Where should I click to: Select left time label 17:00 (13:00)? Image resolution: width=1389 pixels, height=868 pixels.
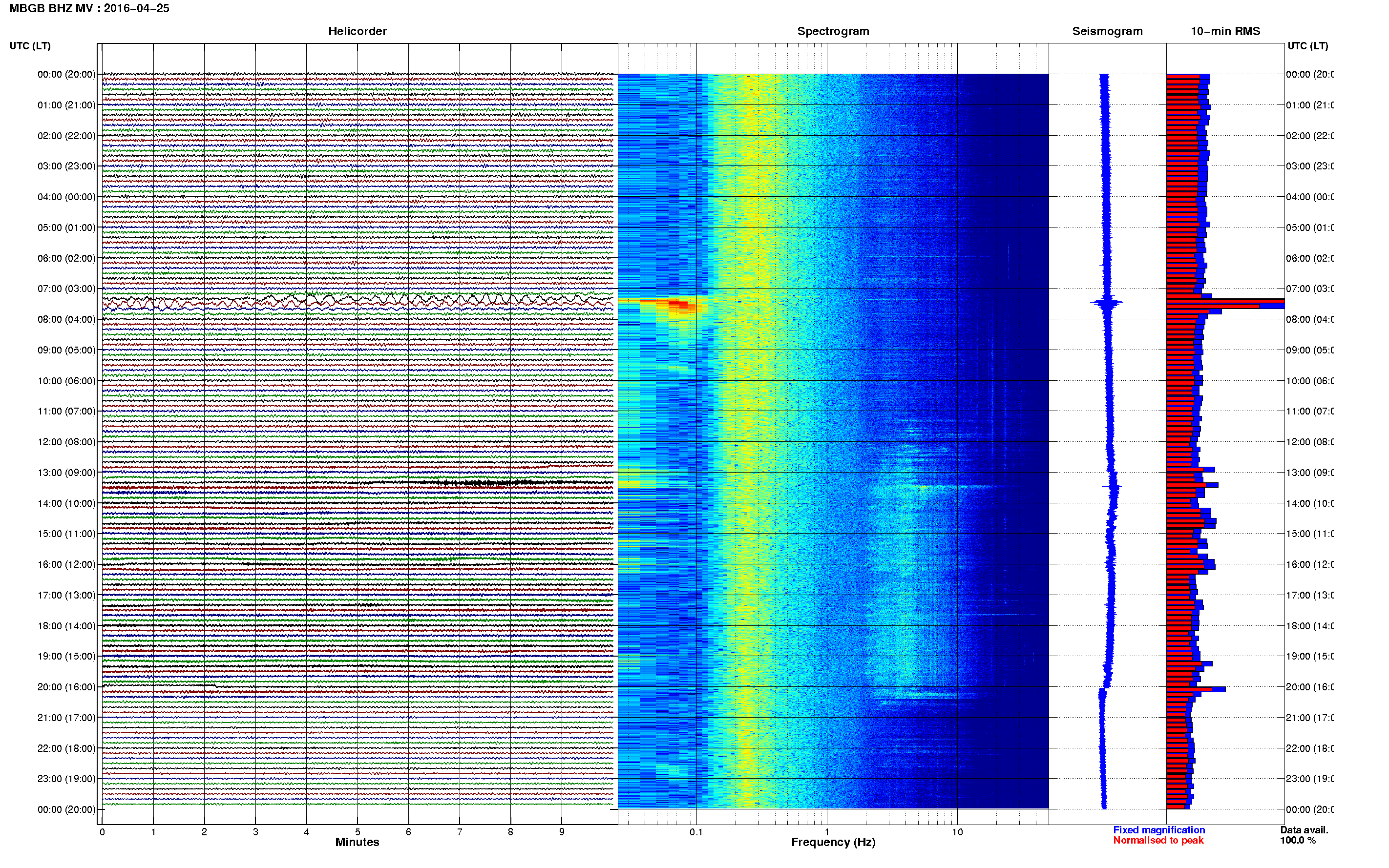[66, 595]
